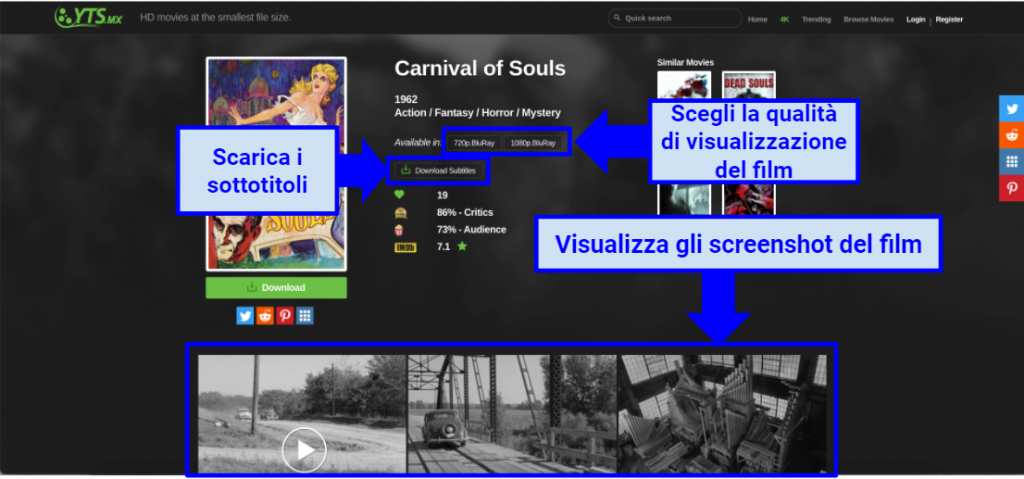Viewport: 1024px width, 479px height.
Task: Click the Login link
Action: (916, 20)
